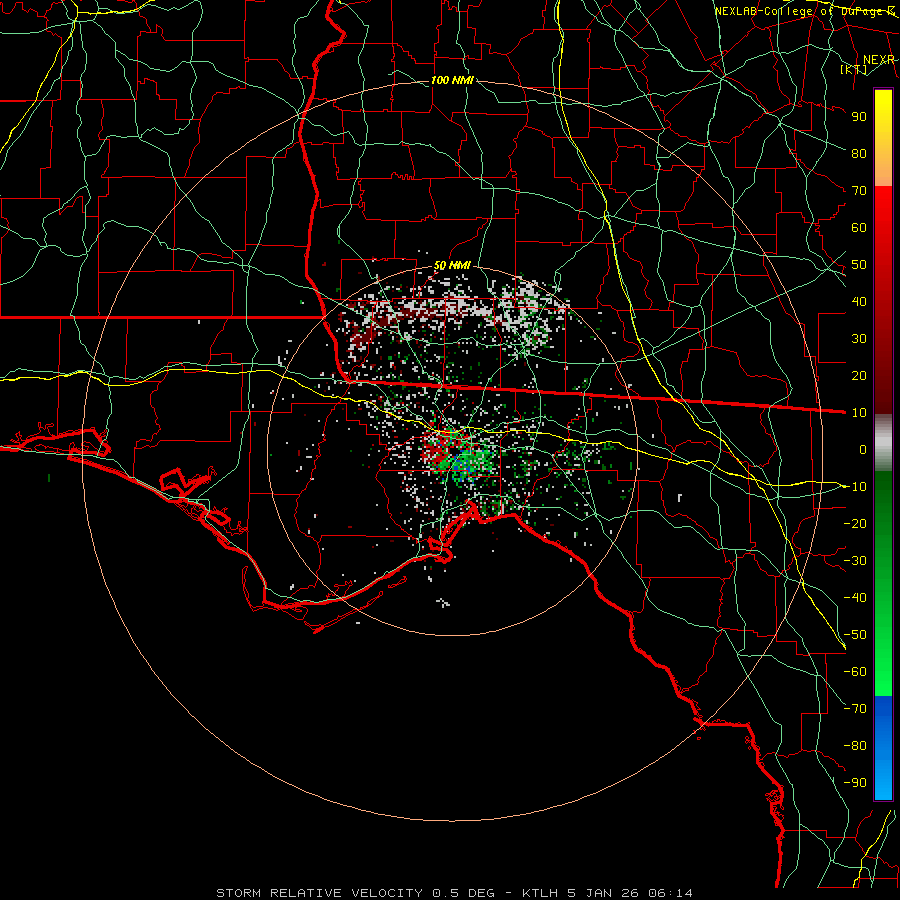Click the -70 value on velocity scale

tap(855, 709)
